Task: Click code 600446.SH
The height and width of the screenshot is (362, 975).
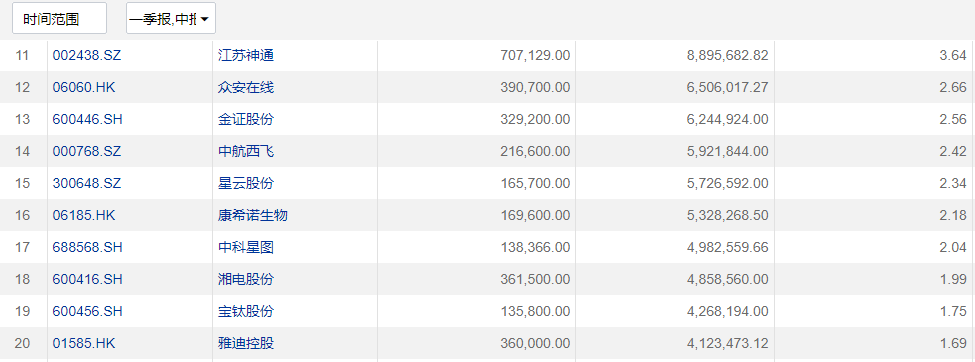Action: [x=88, y=119]
